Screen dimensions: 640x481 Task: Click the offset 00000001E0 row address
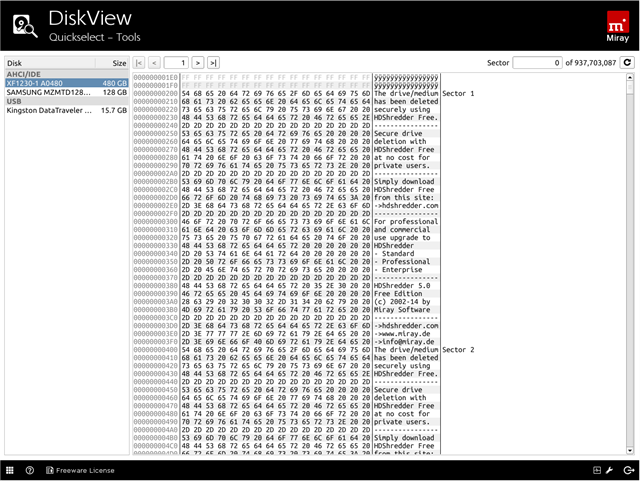[x=156, y=78]
